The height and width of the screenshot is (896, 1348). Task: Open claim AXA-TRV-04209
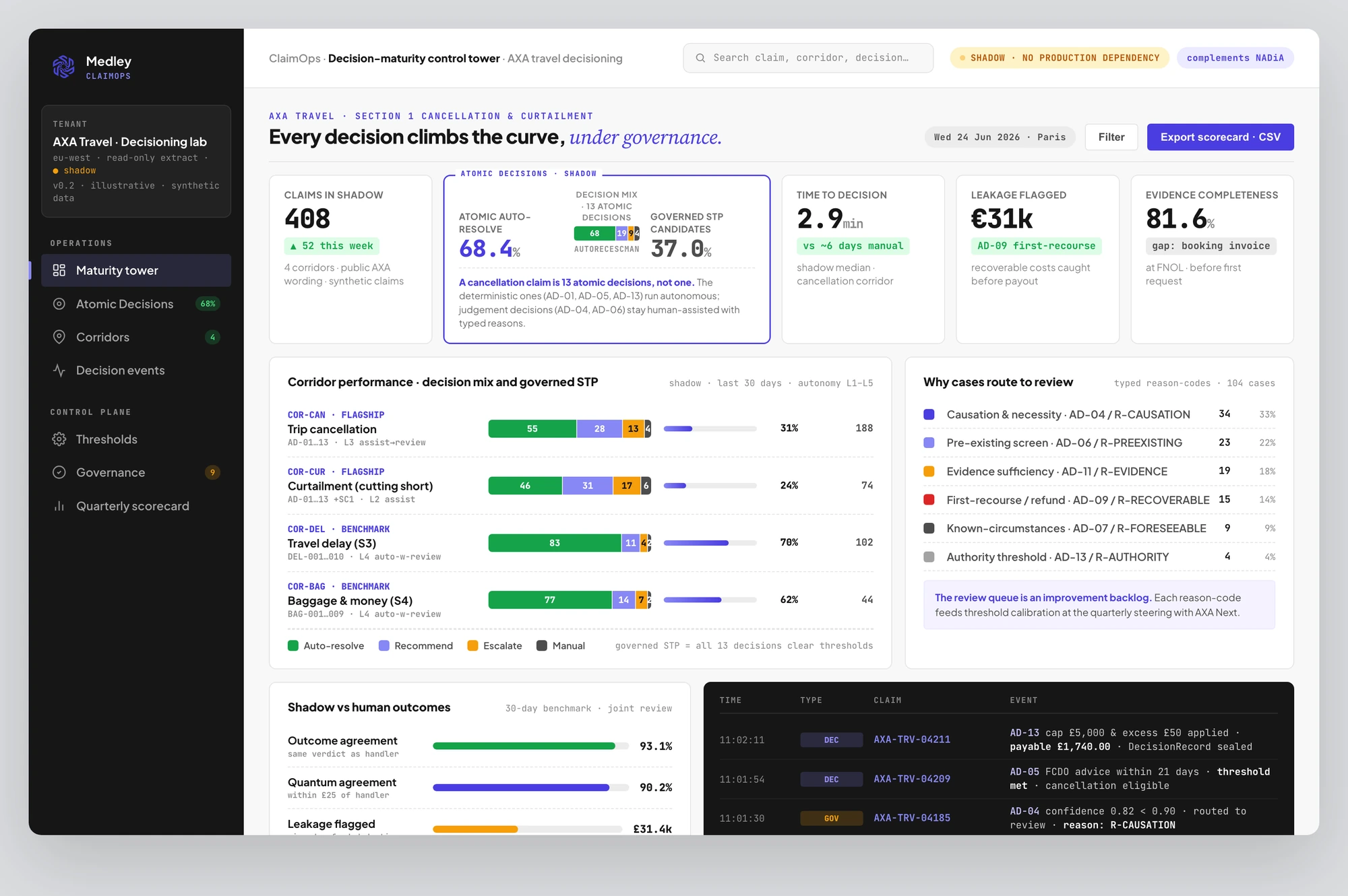912,779
